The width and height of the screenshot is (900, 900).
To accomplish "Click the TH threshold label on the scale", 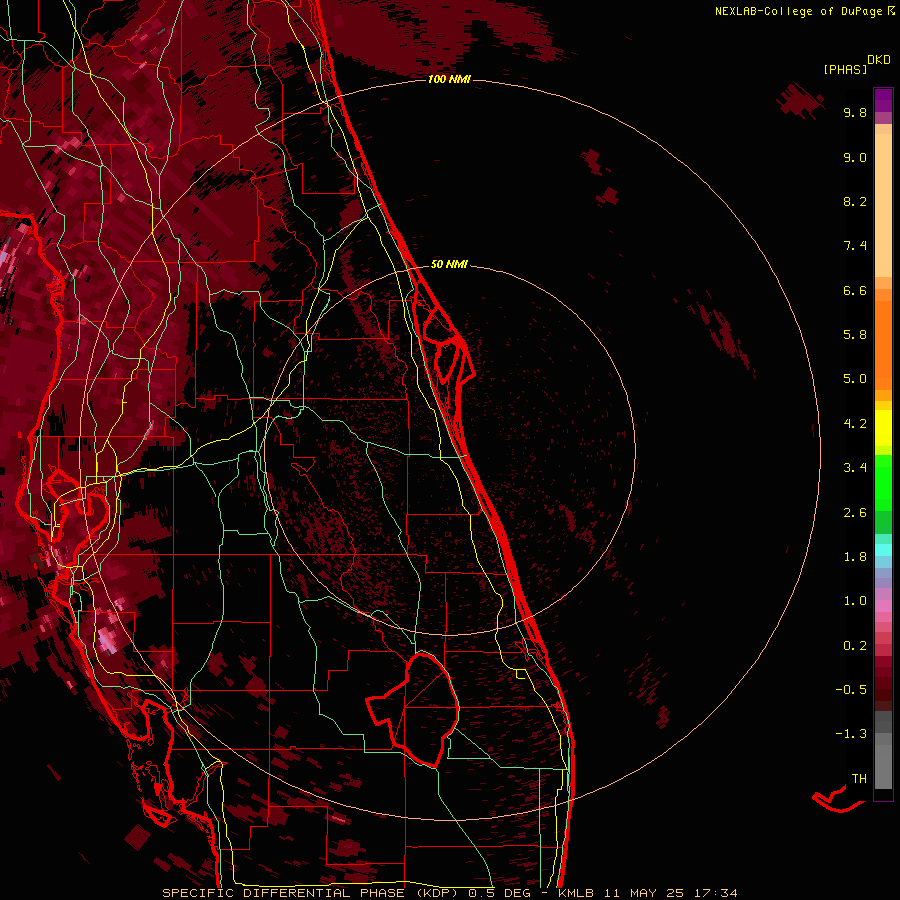I will pos(859,779).
